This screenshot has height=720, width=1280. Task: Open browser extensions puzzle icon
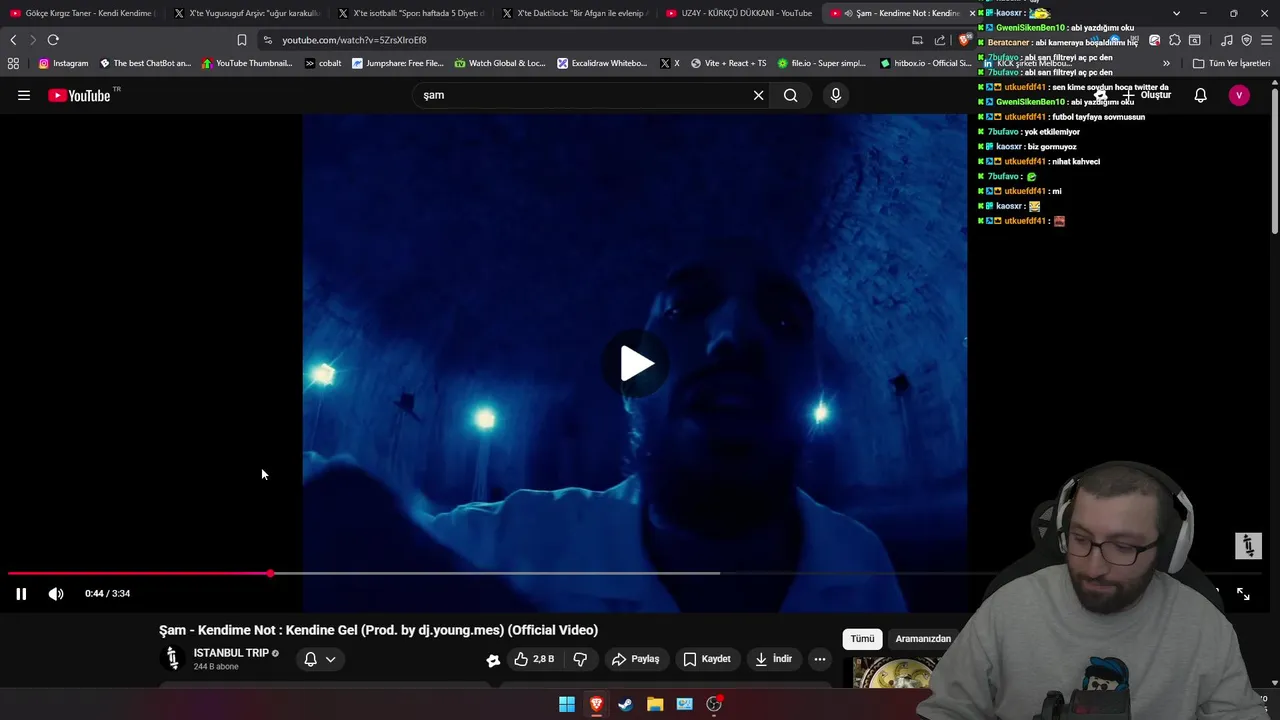coord(1174,40)
